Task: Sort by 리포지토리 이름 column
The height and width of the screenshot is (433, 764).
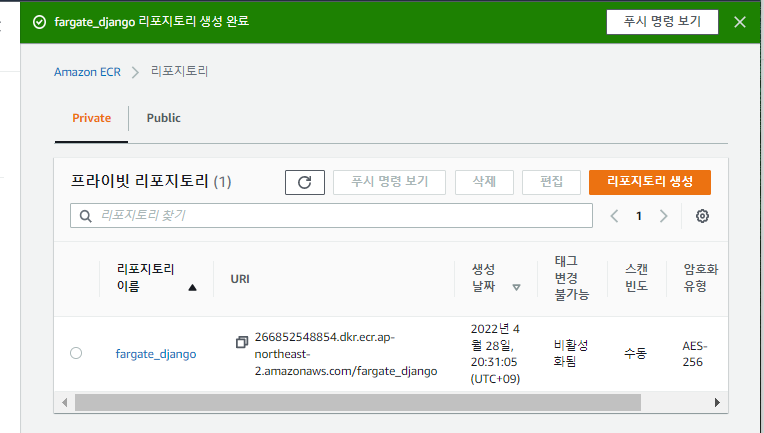Action: point(156,278)
